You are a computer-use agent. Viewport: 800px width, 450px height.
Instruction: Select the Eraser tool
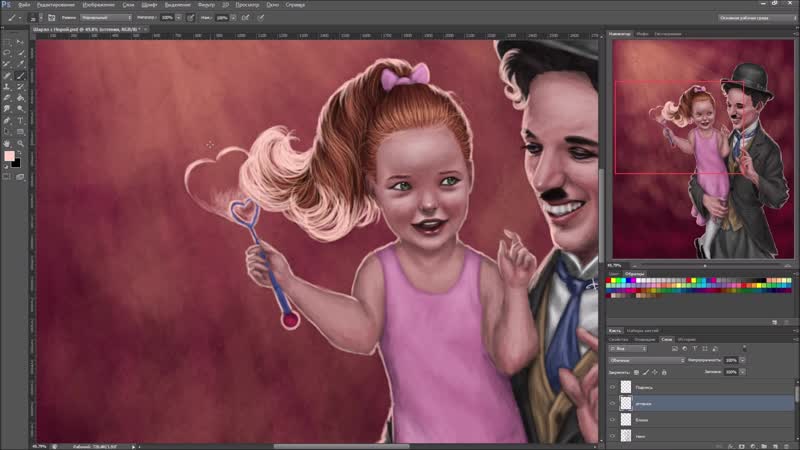(7, 97)
